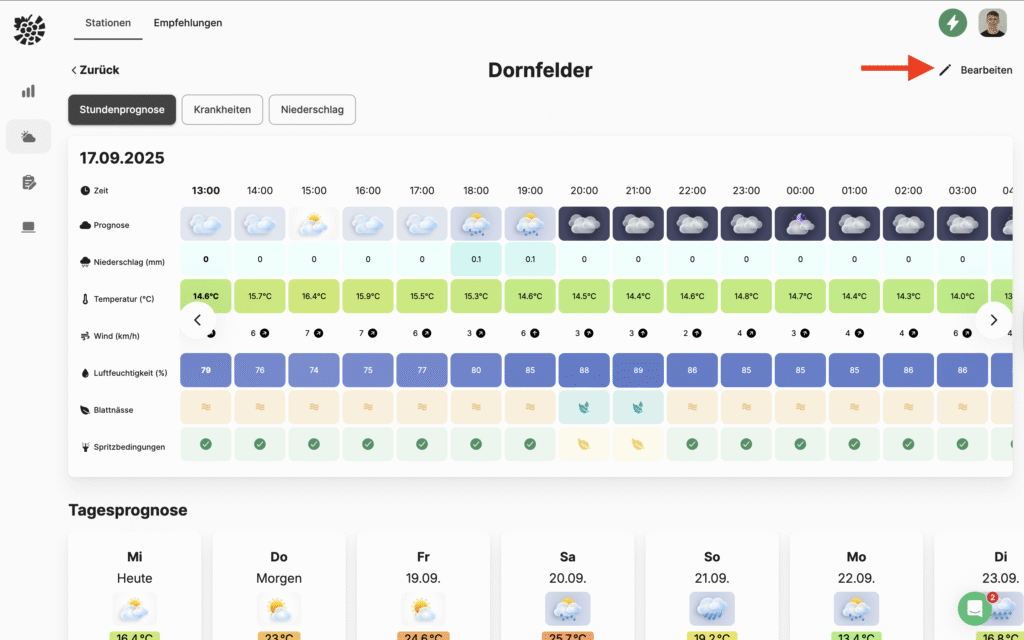The image size is (1024, 640).
Task: Click the pencil icon beside Bearbeiten
Action: (x=945, y=70)
